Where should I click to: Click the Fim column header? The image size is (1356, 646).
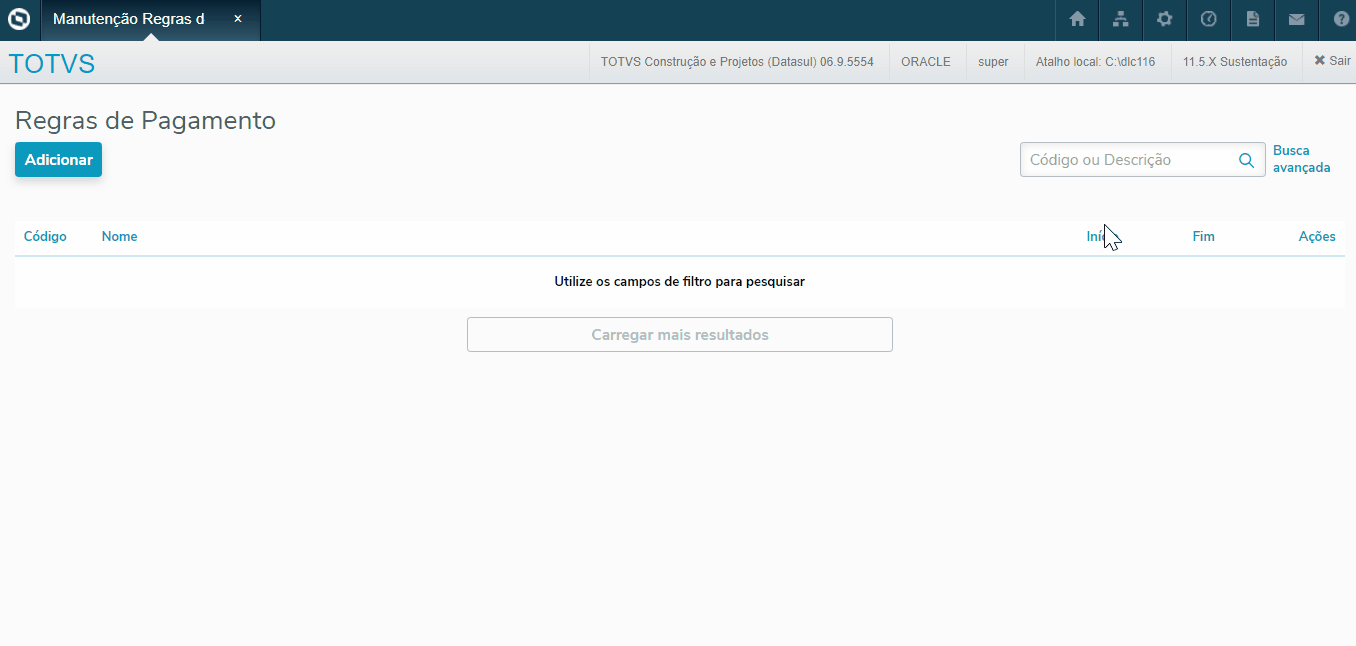point(1204,237)
